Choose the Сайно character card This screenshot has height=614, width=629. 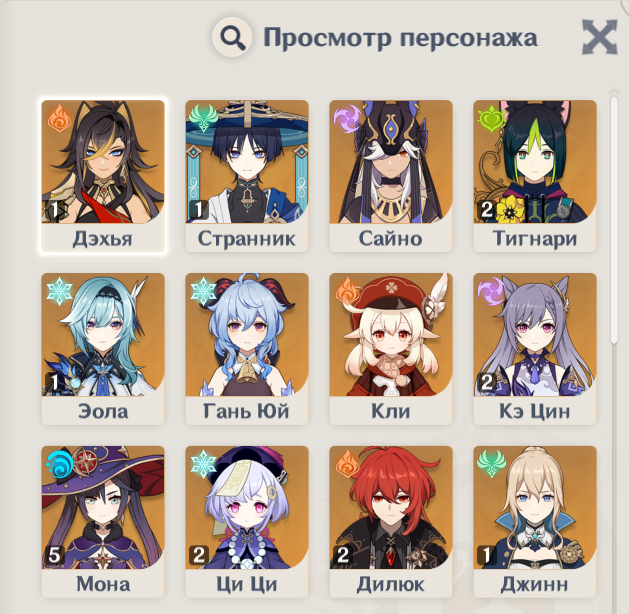391,176
